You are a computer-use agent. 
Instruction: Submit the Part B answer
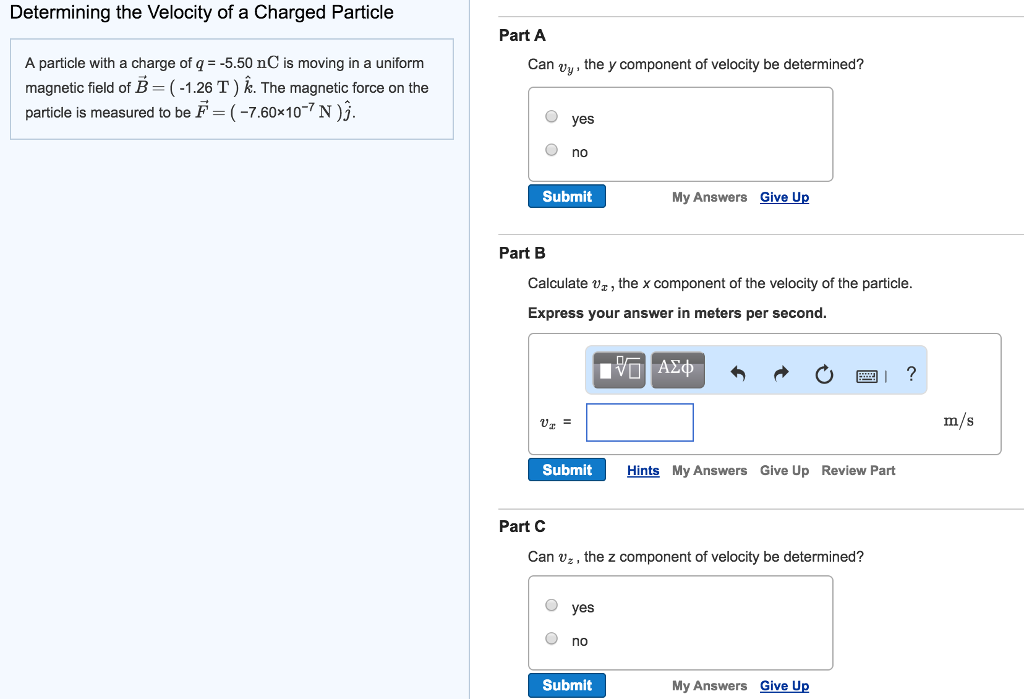pyautogui.click(x=566, y=469)
